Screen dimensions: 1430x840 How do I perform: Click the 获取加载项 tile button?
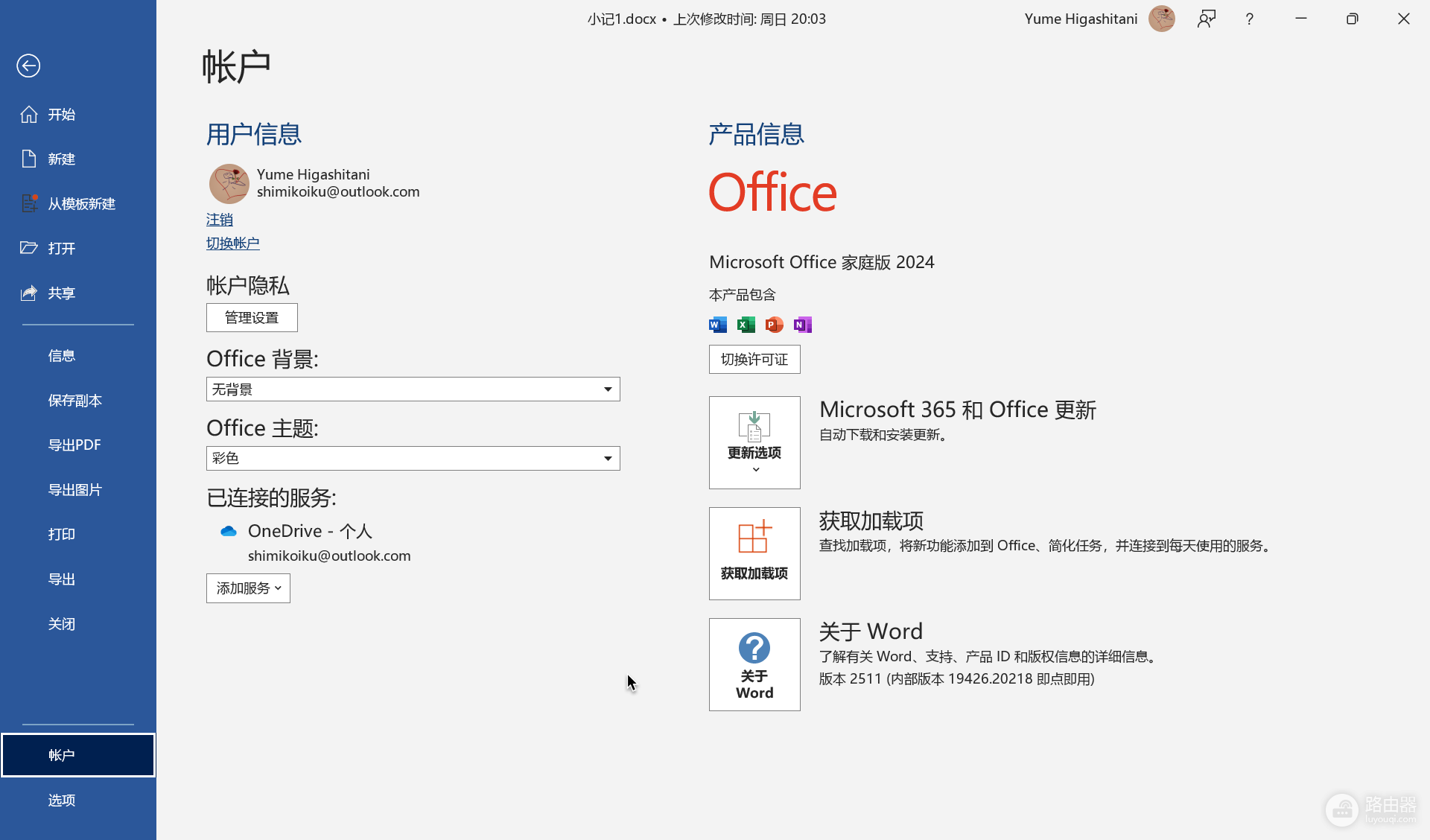pyautogui.click(x=754, y=553)
